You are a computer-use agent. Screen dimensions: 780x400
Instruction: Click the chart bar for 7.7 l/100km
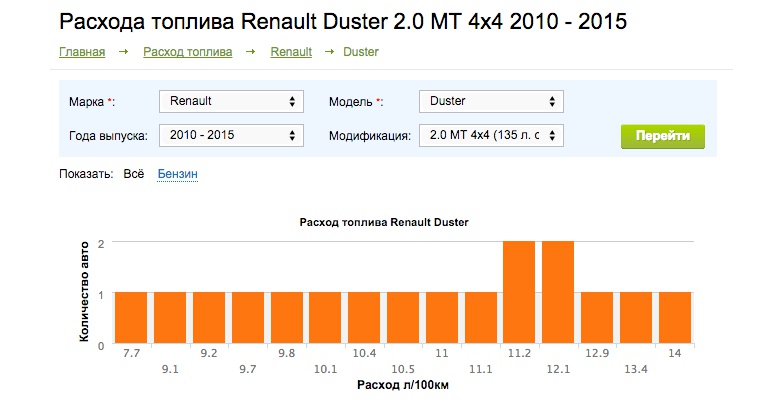click(x=131, y=318)
